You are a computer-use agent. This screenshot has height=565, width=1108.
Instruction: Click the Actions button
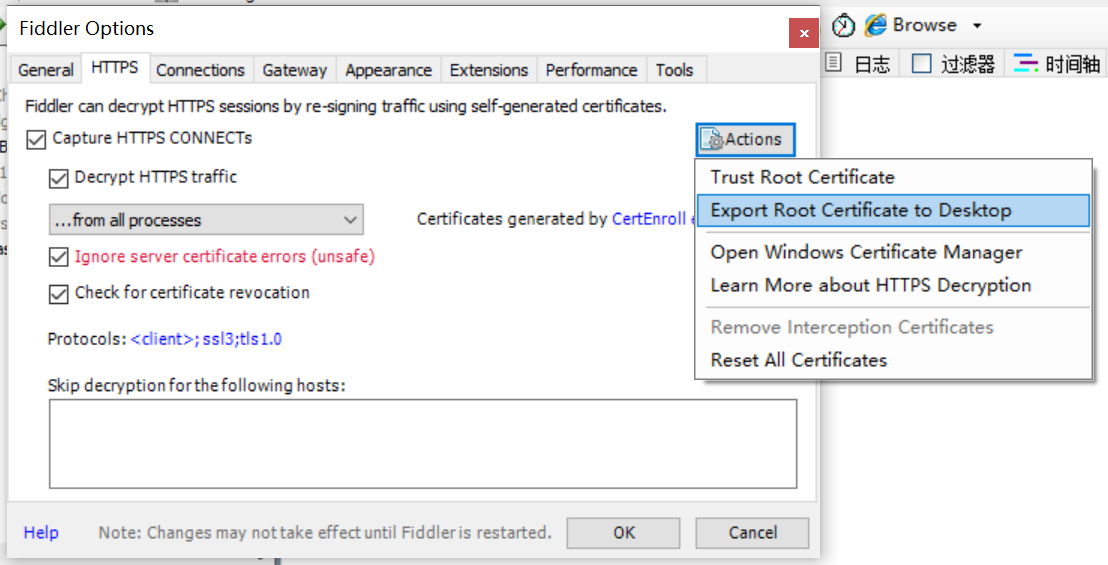745,140
